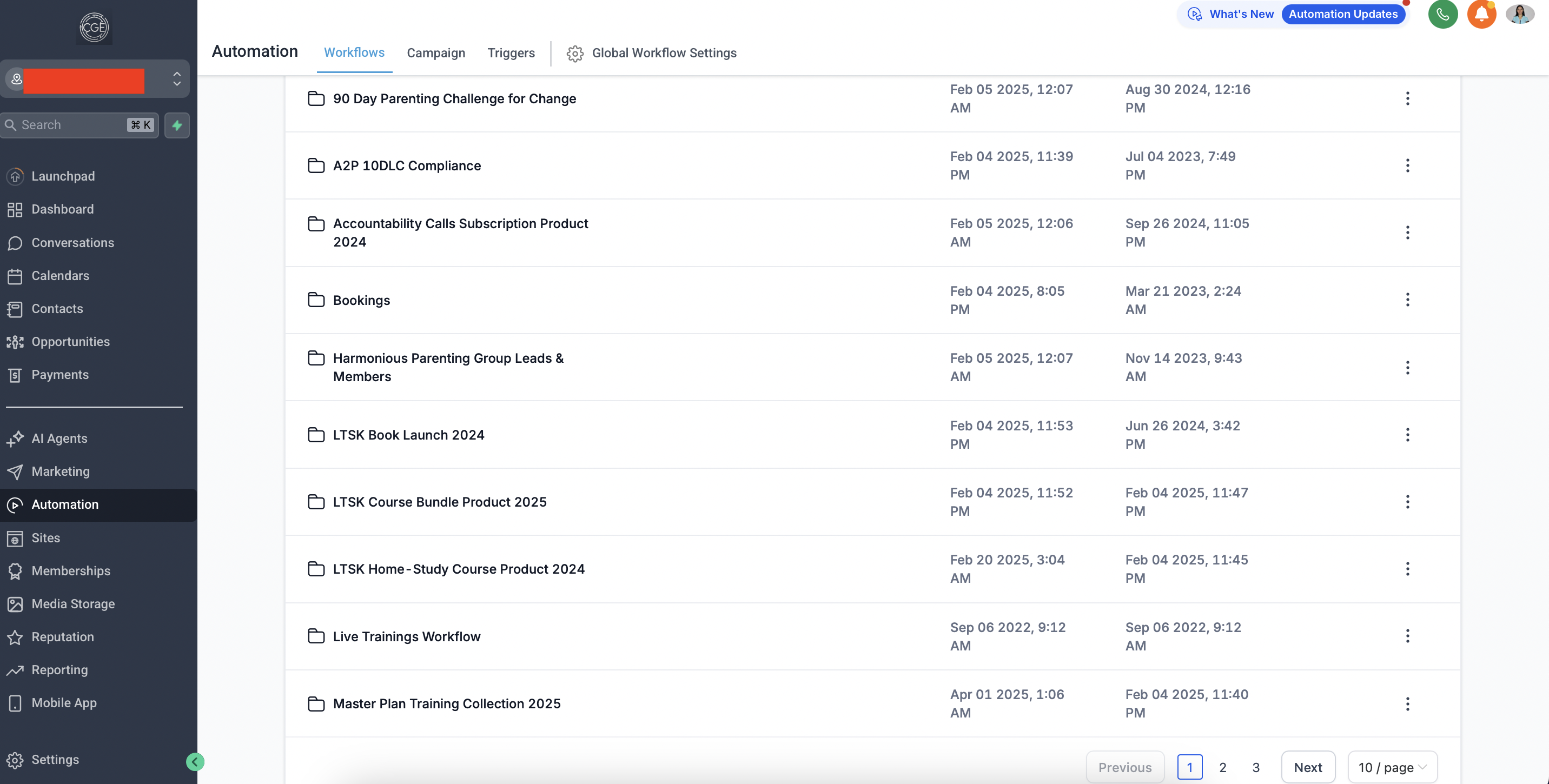1549x784 pixels.
Task: Expand the account switcher dropdown
Action: pos(176,79)
